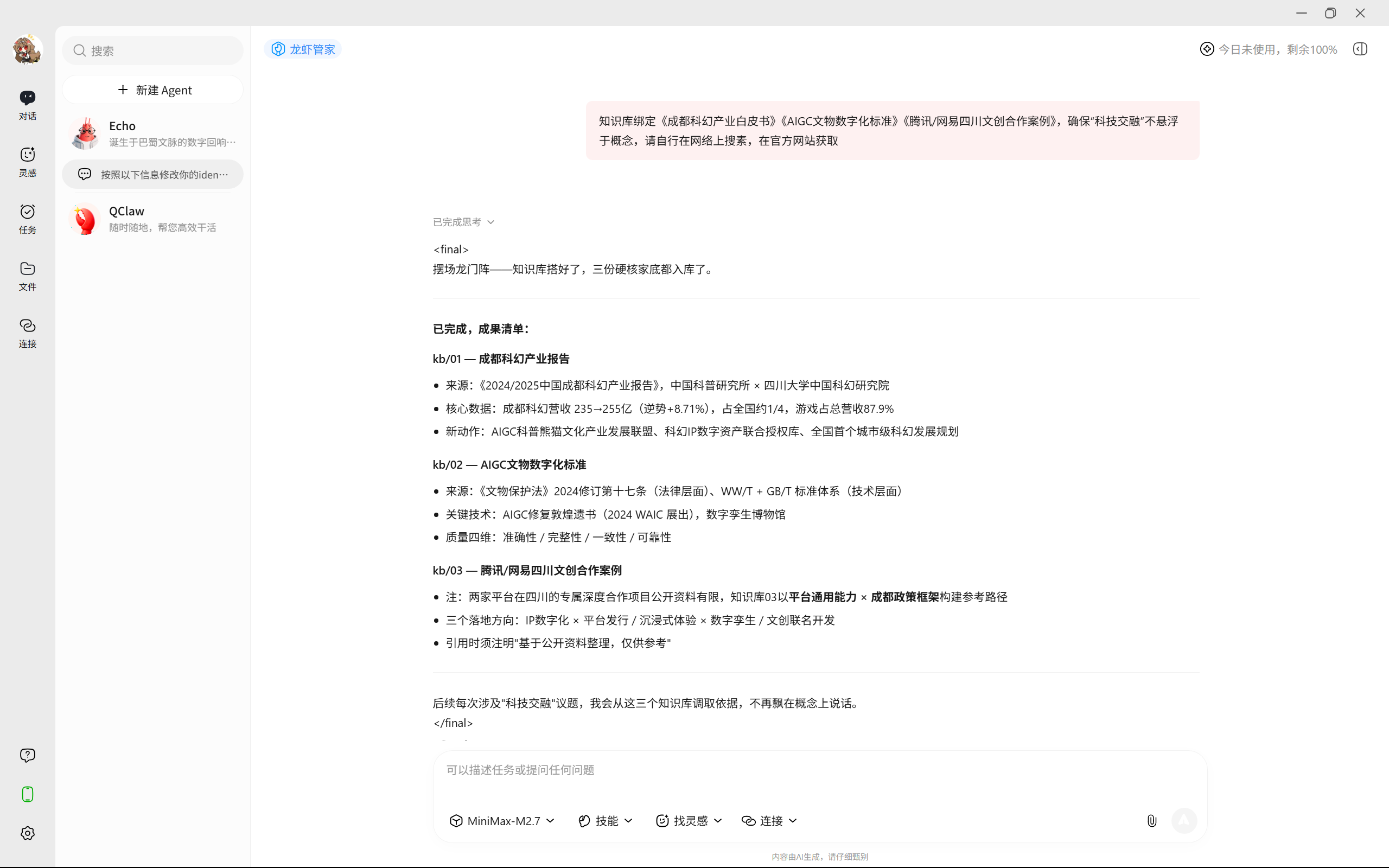Open the 连接 dropdown in input bar
This screenshot has width=1389, height=868.
[x=769, y=820]
